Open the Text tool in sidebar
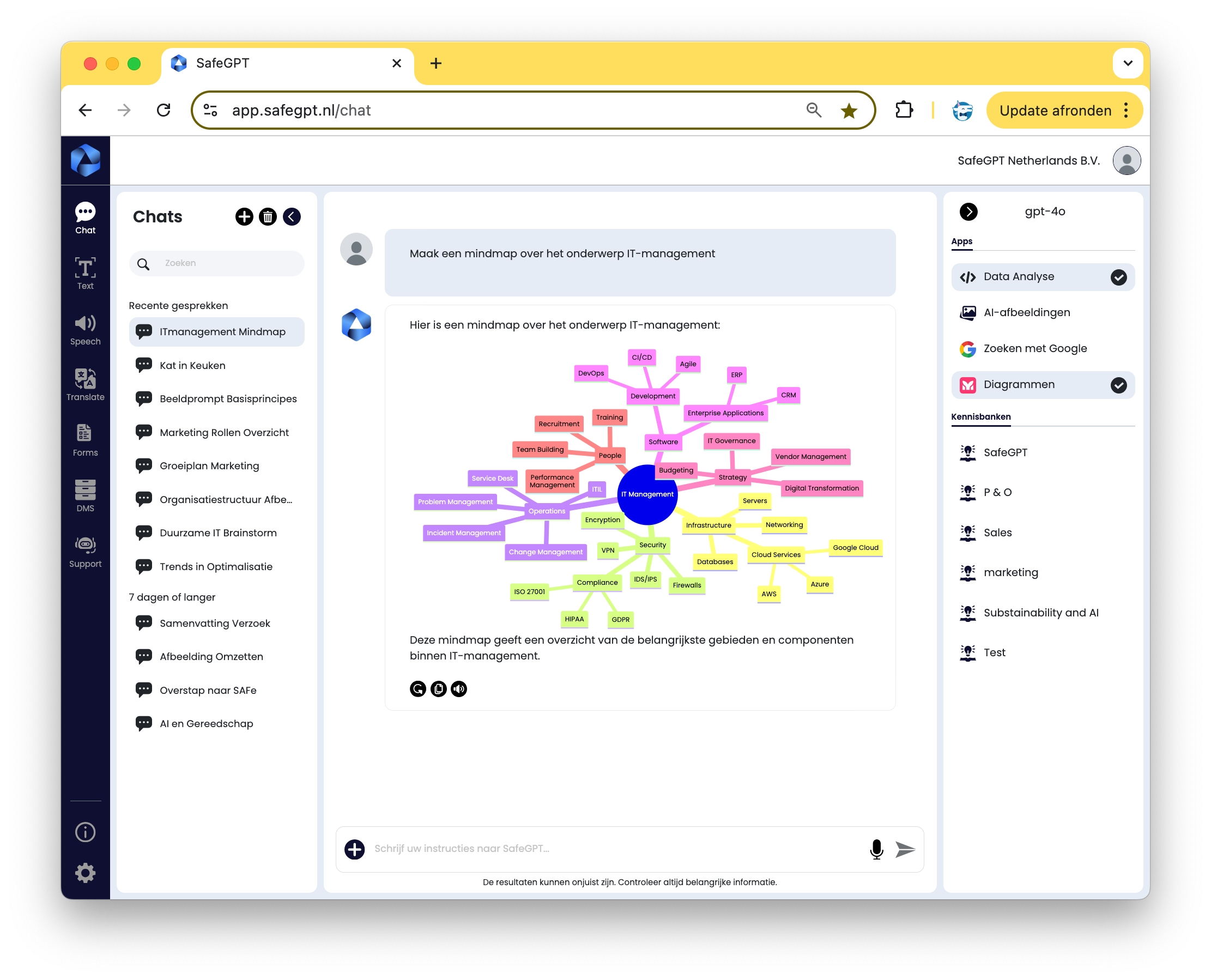Image resolution: width=1211 pixels, height=980 pixels. [85, 274]
